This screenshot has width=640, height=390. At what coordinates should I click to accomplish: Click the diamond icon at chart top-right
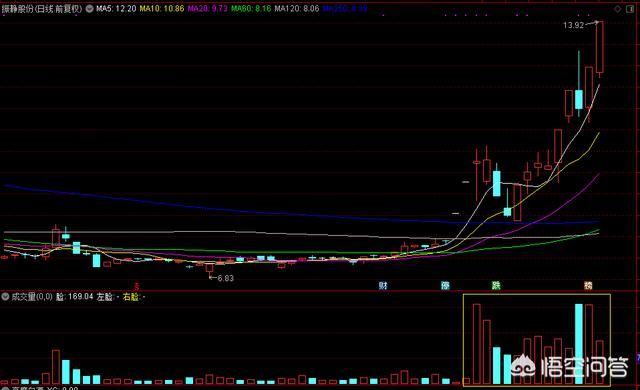click(618, 9)
